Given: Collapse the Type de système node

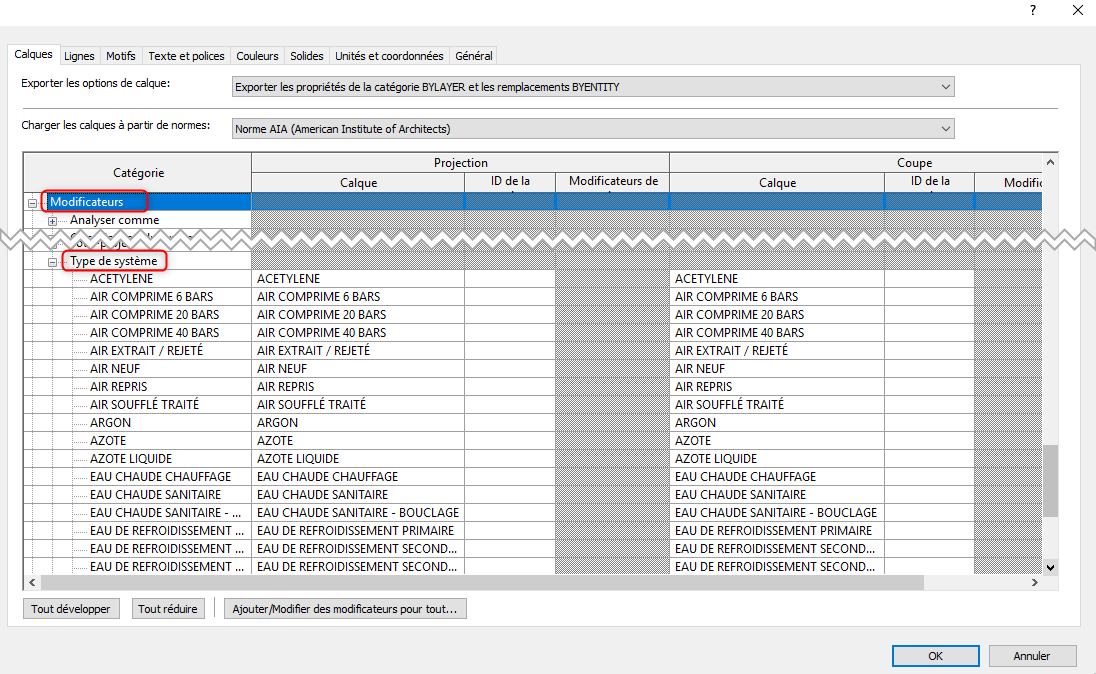Looking at the screenshot, I should point(53,262).
